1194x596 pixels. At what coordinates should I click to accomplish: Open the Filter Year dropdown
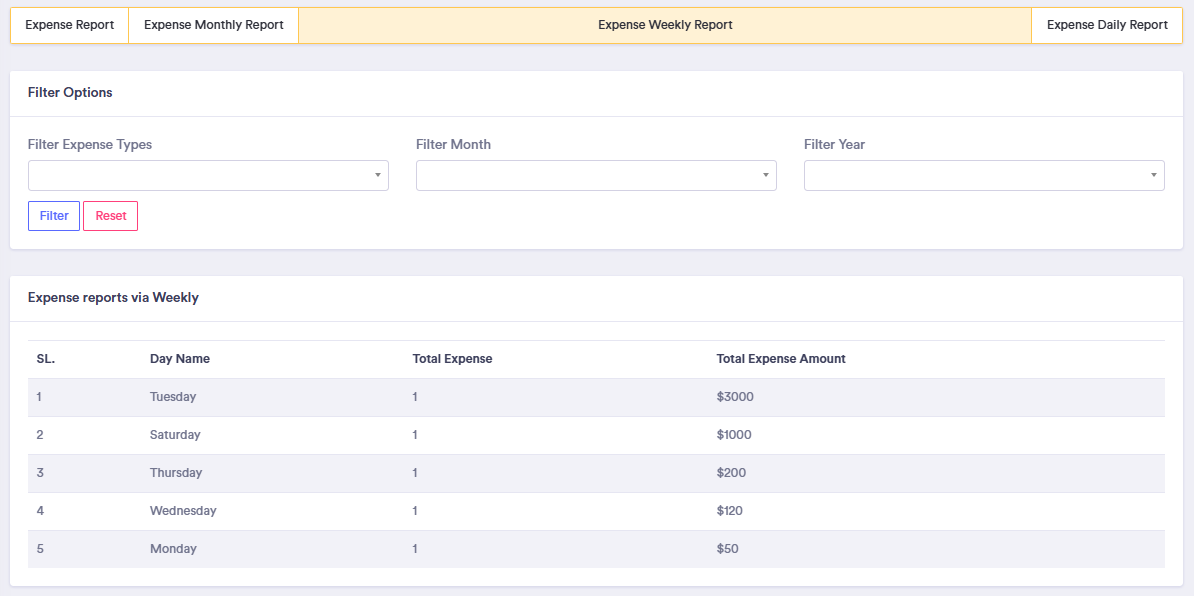point(984,175)
